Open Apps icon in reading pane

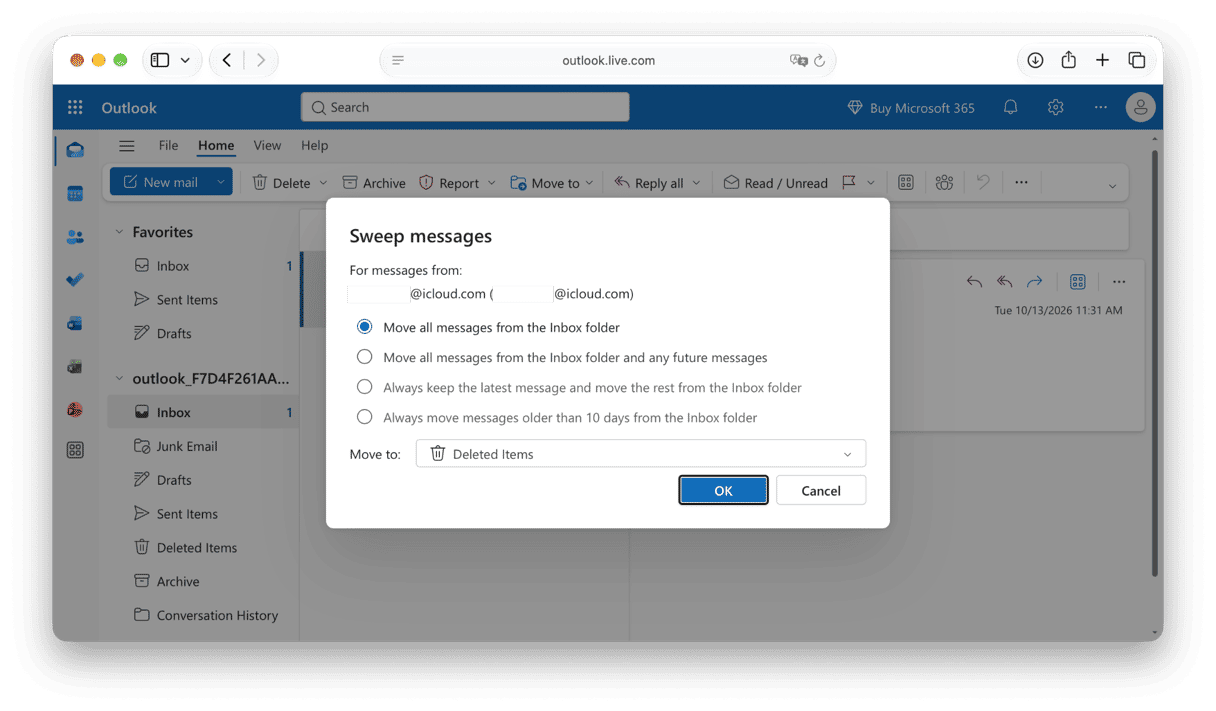point(1078,282)
